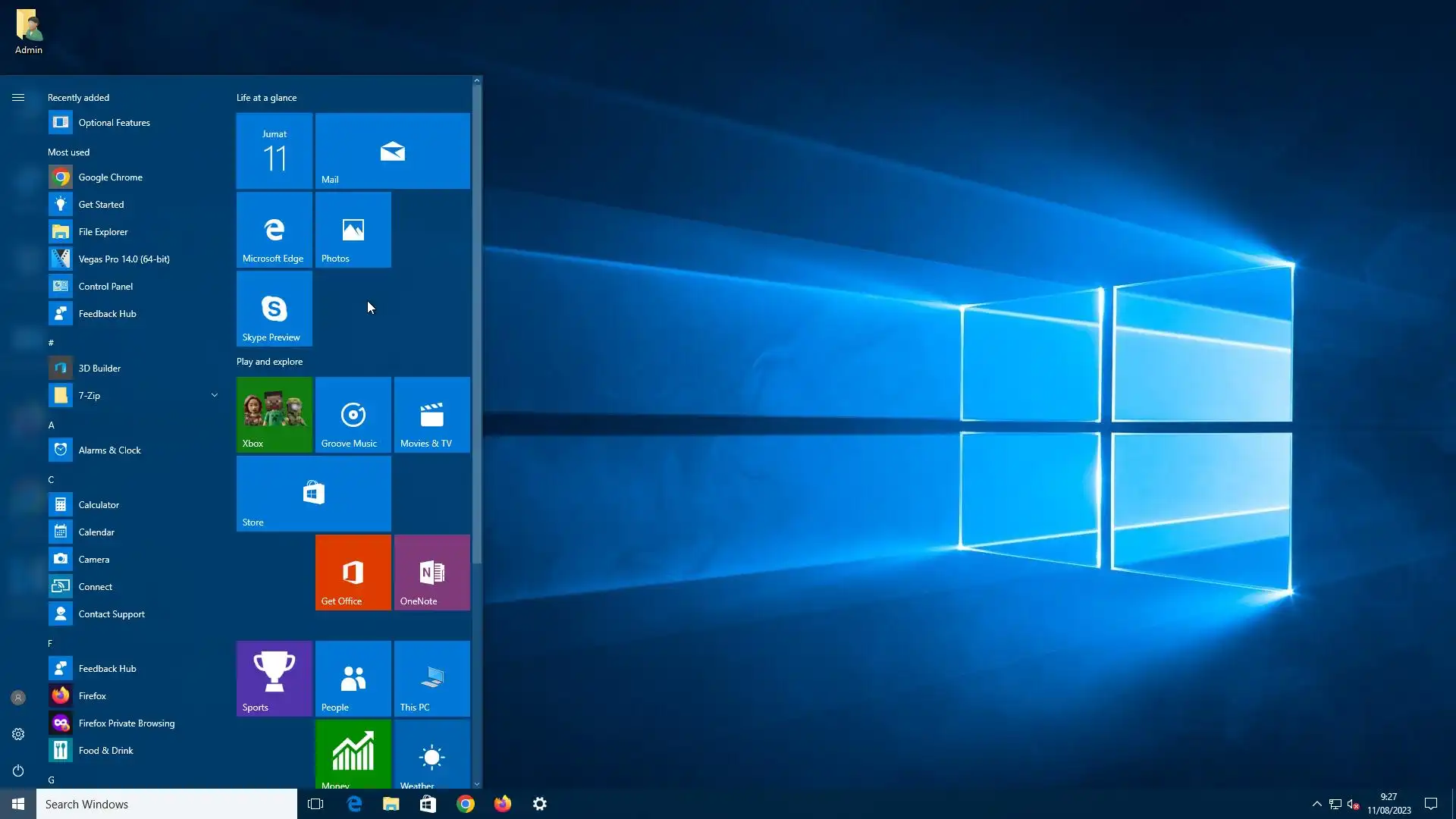The image size is (1456, 819).
Task: Open the Get Office tile
Action: click(x=353, y=573)
